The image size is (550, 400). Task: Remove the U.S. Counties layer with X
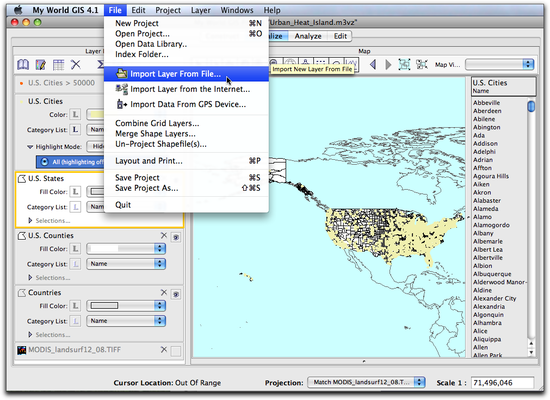[x=164, y=235]
